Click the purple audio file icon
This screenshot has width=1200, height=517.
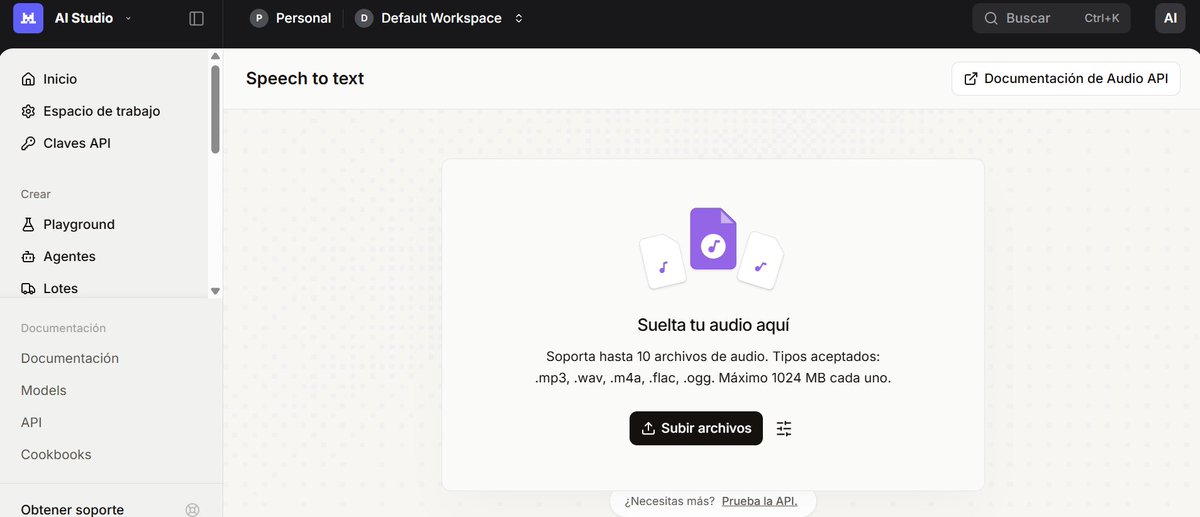click(x=713, y=238)
